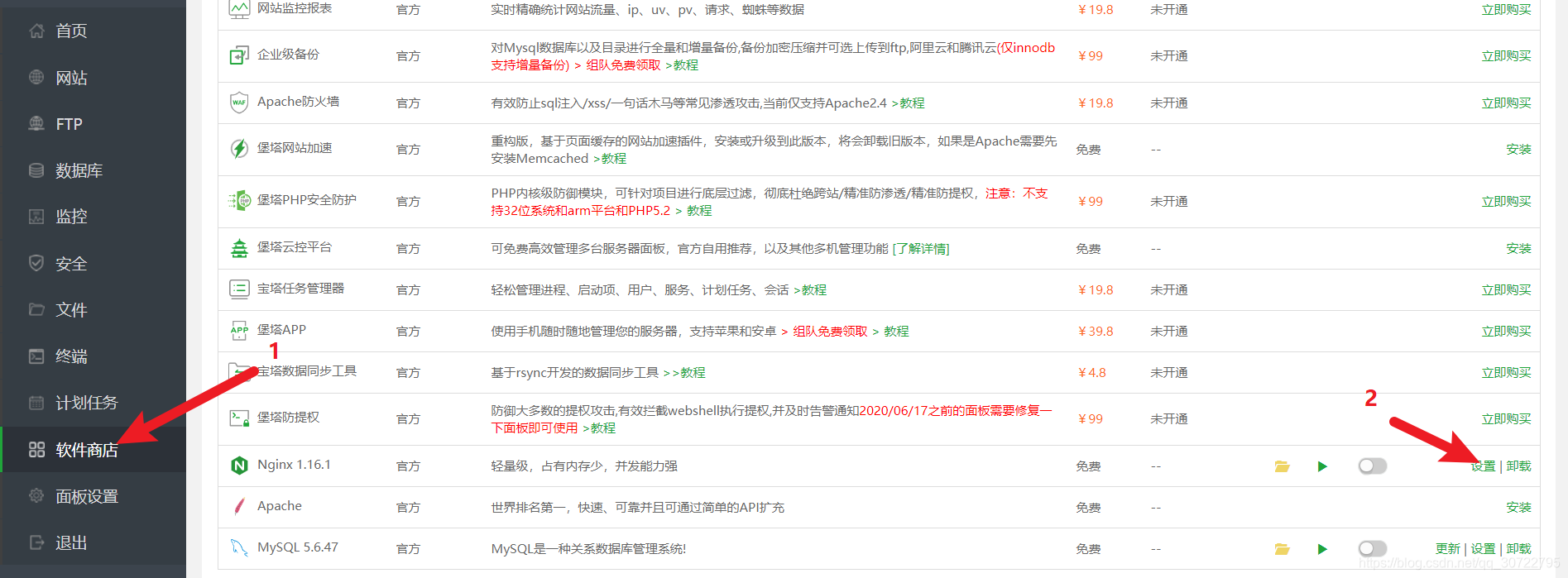This screenshot has height=578, width=1568.
Task: Click the 监控 monitor icon
Action: coord(36,217)
